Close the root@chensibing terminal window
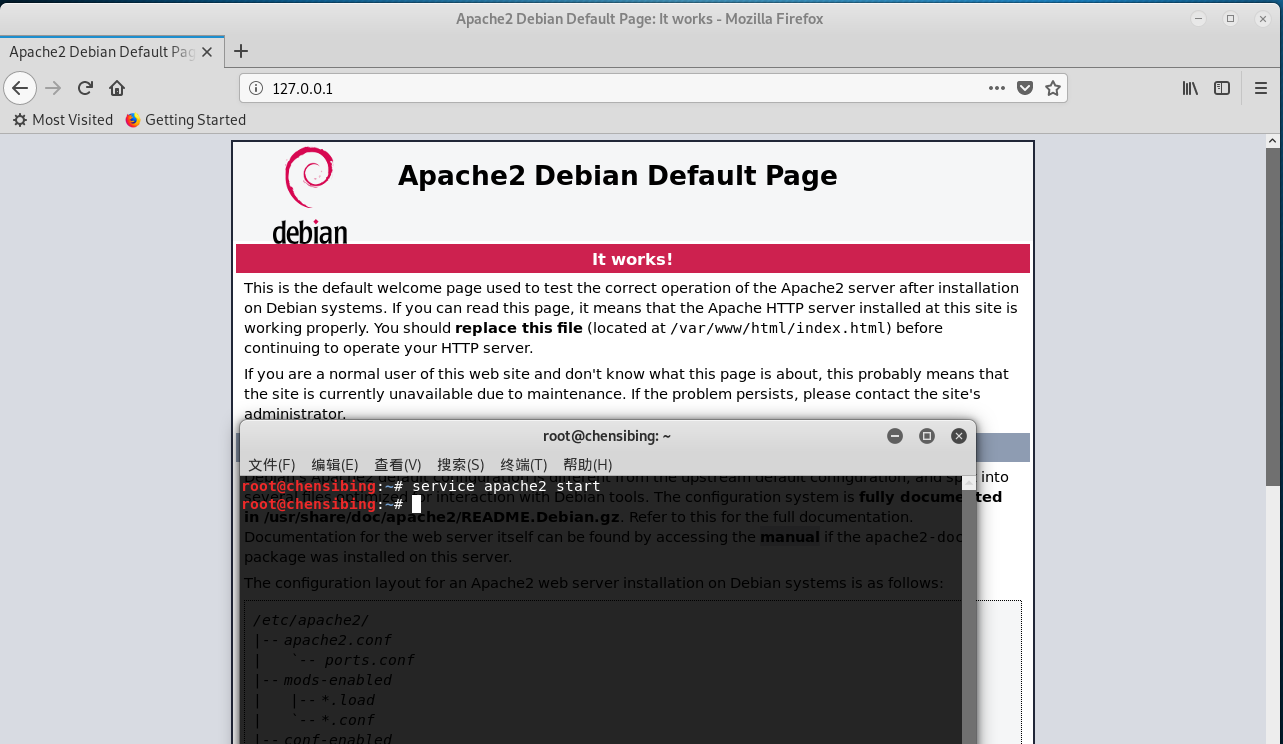The height and width of the screenshot is (744, 1283). tap(959, 436)
